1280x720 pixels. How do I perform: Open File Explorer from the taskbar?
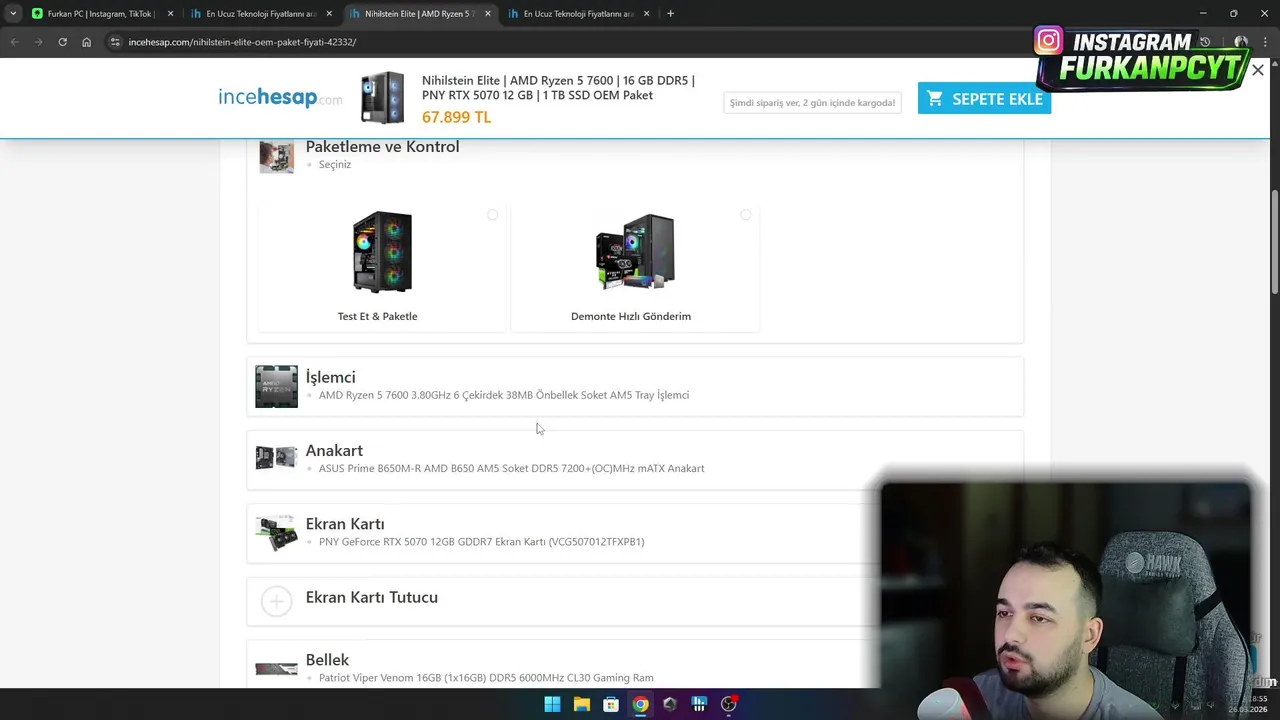tap(581, 704)
